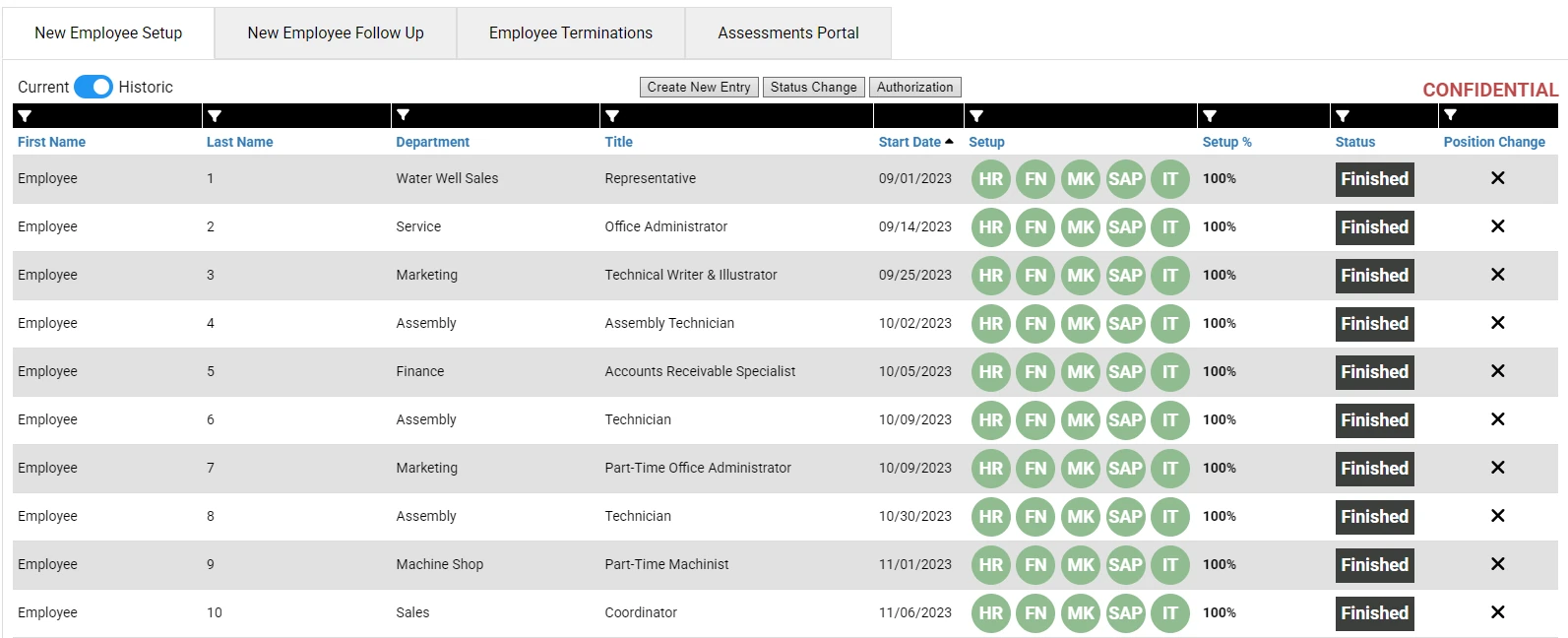This screenshot has height=638, width=1568.
Task: Click the 11/06/2023 start date cell
Action: (915, 612)
